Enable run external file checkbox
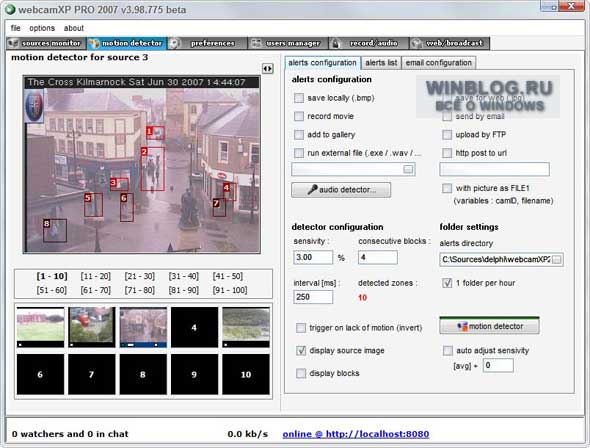 tap(299, 153)
